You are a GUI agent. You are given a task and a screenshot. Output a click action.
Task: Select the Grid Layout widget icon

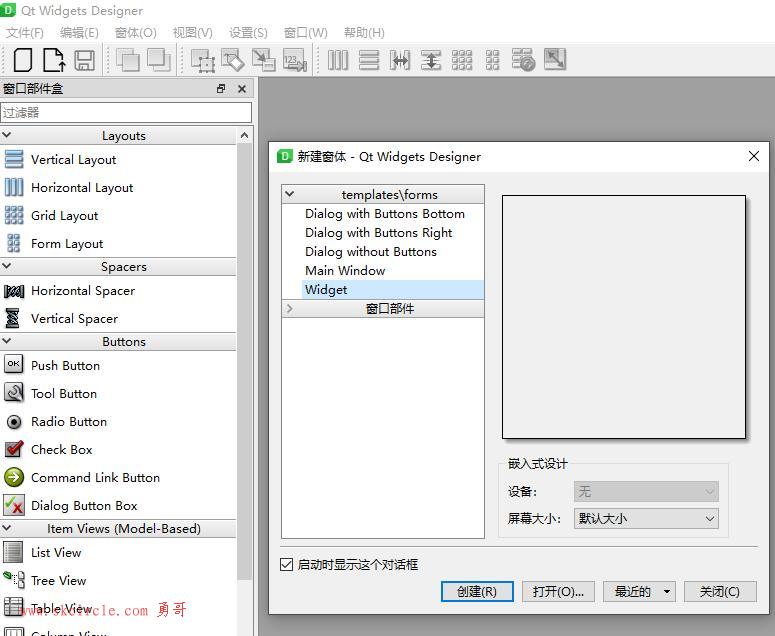(14, 215)
